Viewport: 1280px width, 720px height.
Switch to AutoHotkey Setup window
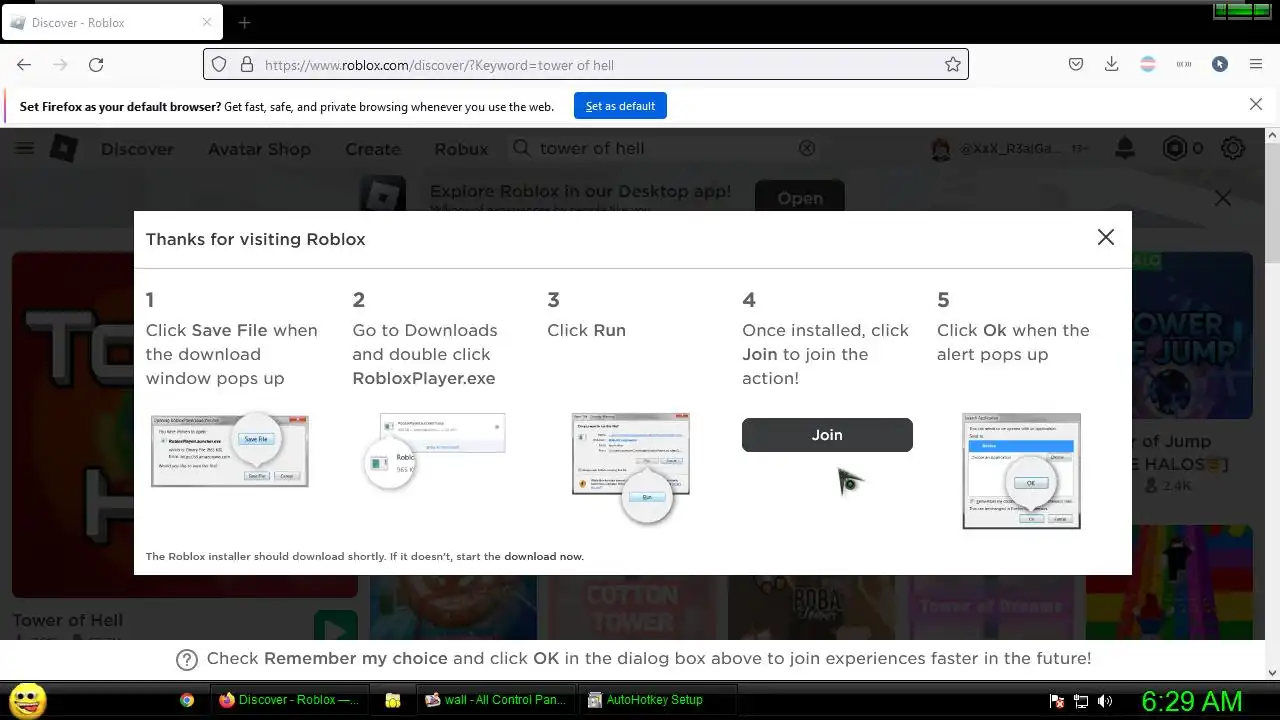click(658, 700)
